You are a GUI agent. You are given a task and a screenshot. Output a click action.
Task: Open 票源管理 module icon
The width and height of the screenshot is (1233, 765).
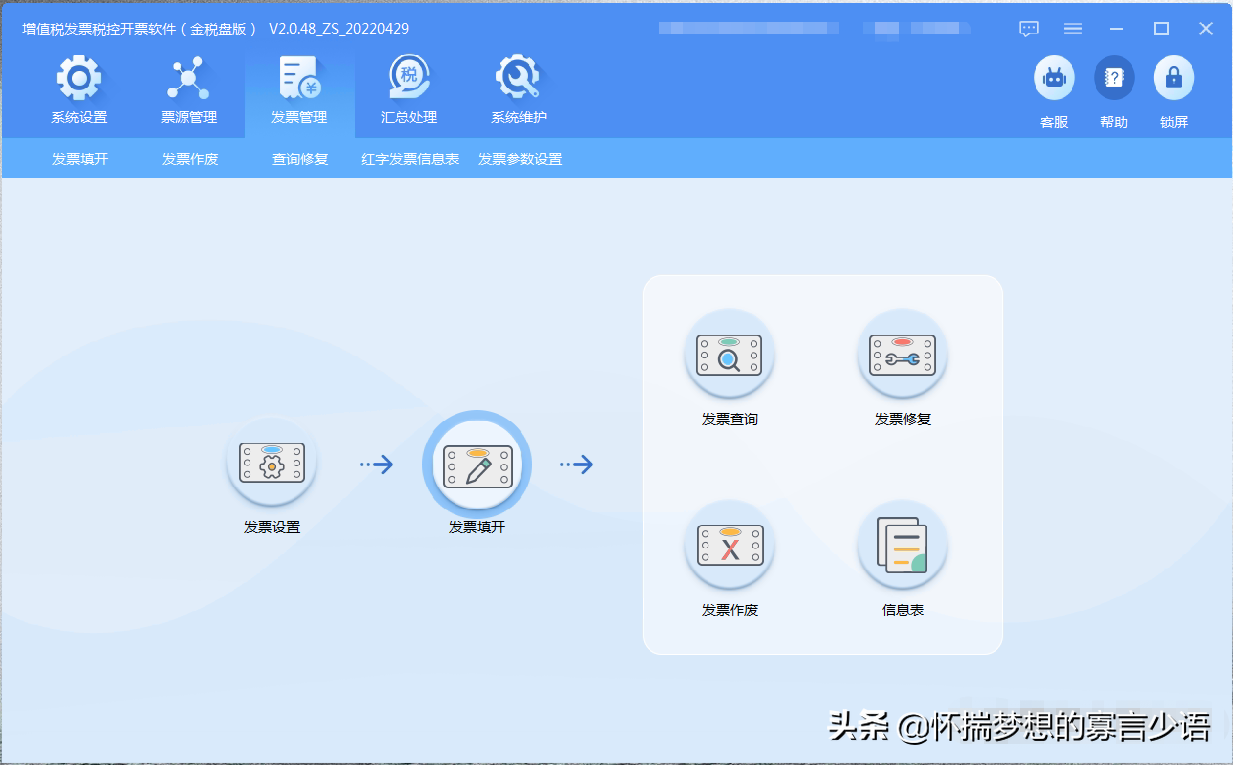pyautogui.click(x=188, y=78)
